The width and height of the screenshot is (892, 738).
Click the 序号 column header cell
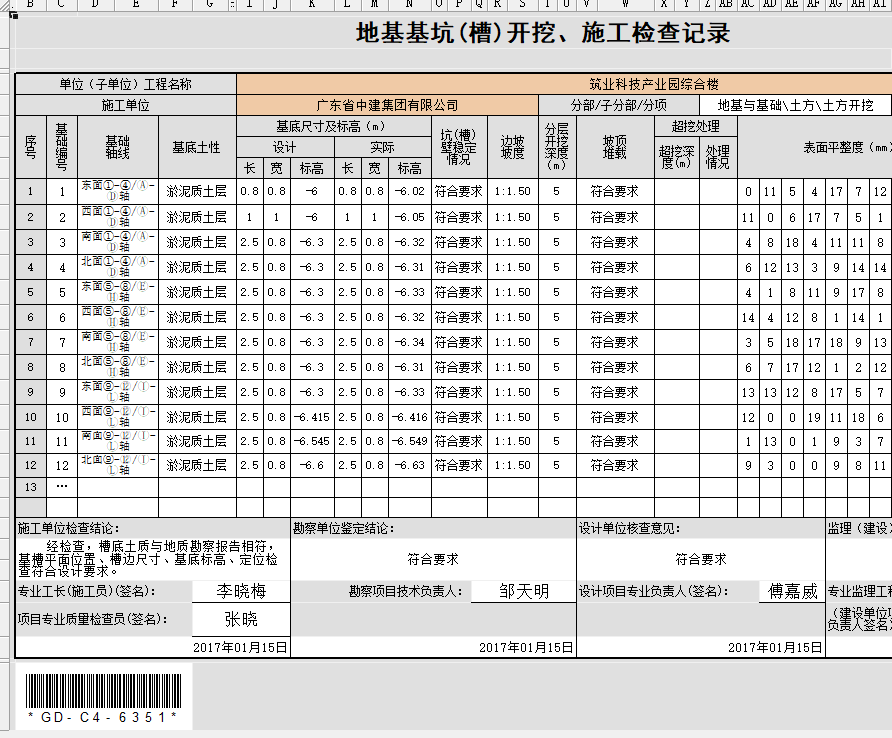31,147
